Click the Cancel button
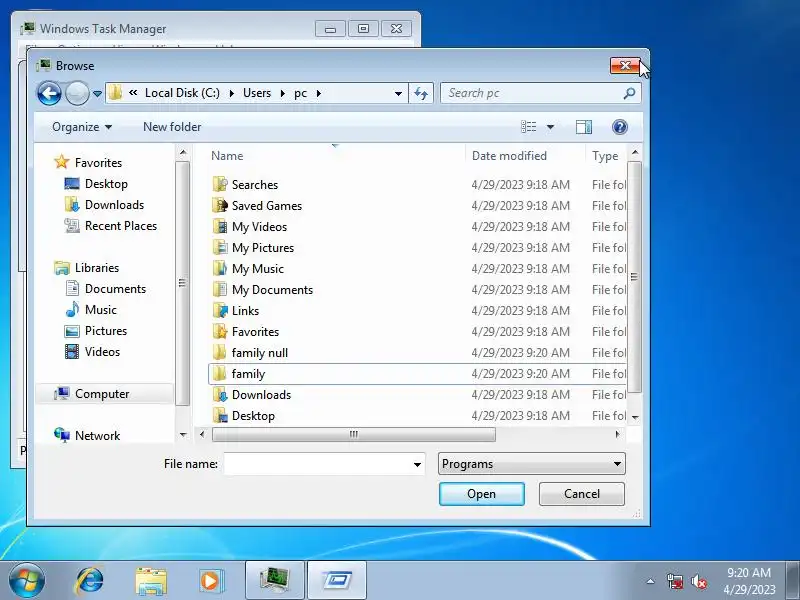 [582, 494]
